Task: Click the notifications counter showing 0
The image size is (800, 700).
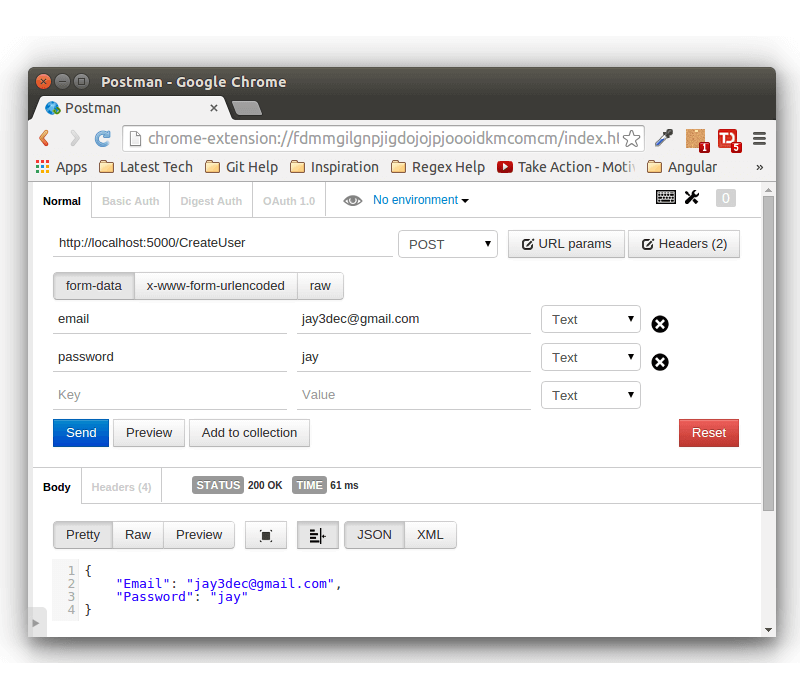Action: click(726, 198)
